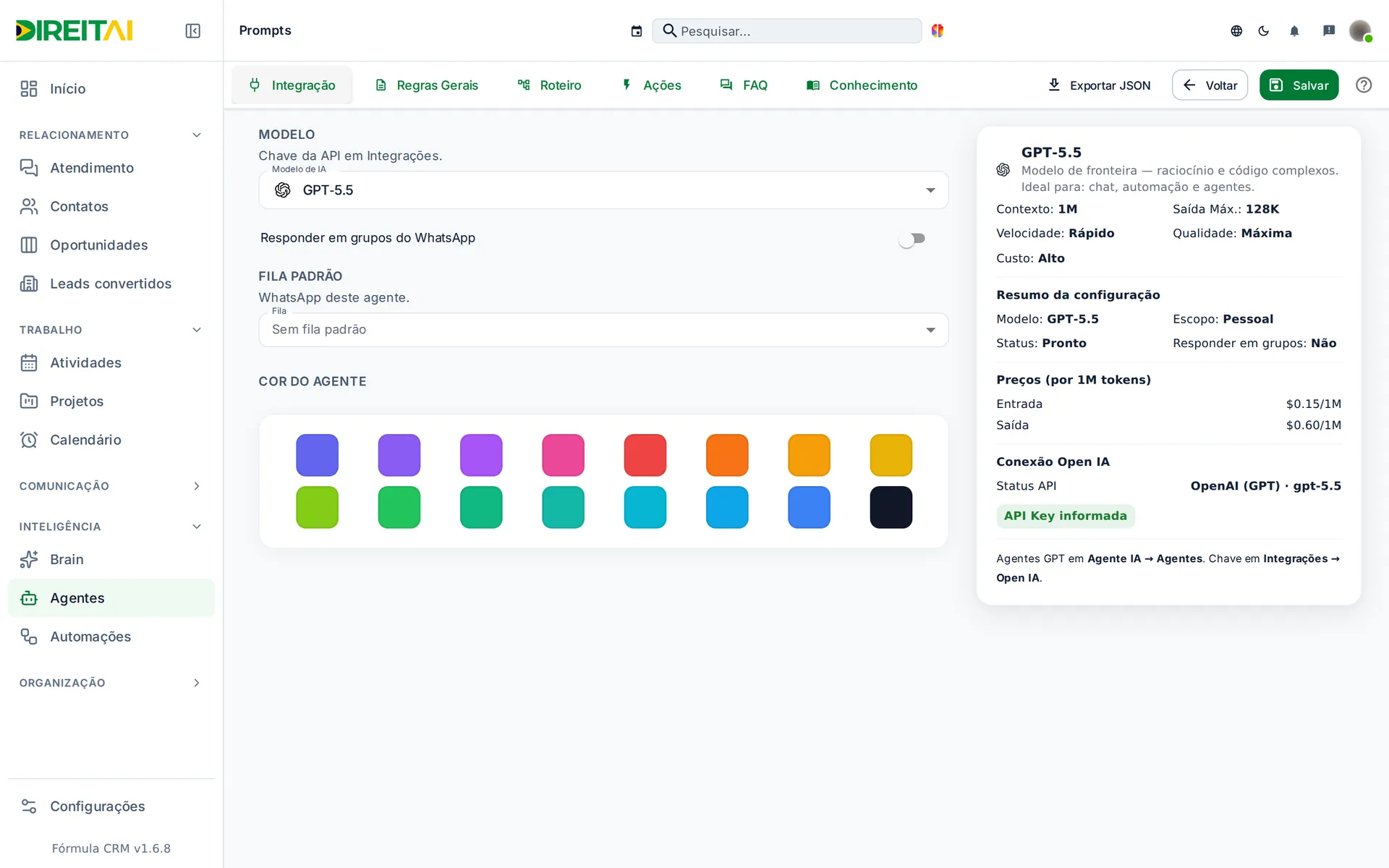Switch to the Conhecimento tab

click(862, 85)
